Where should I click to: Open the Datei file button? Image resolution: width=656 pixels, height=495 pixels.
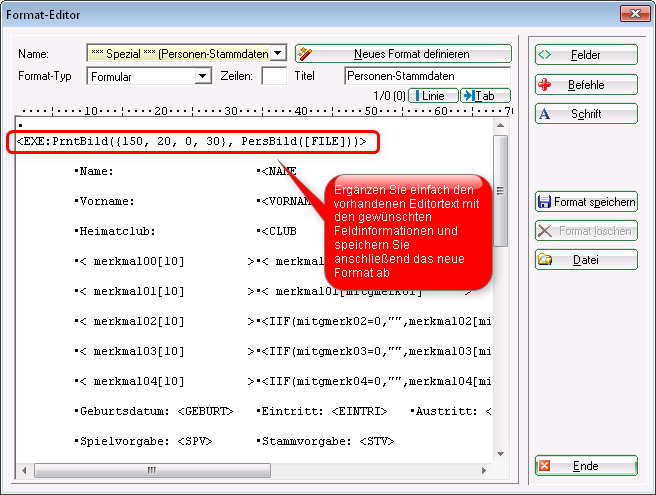[586, 260]
